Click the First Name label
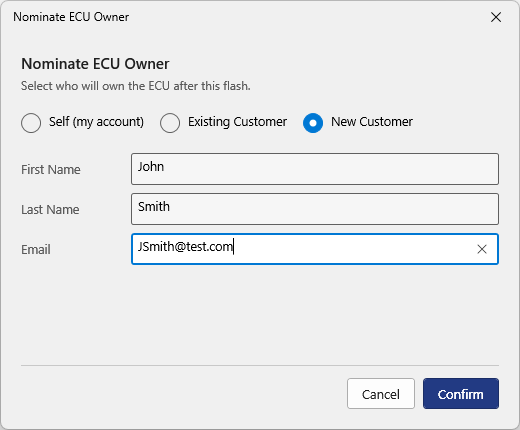 pos(51,169)
